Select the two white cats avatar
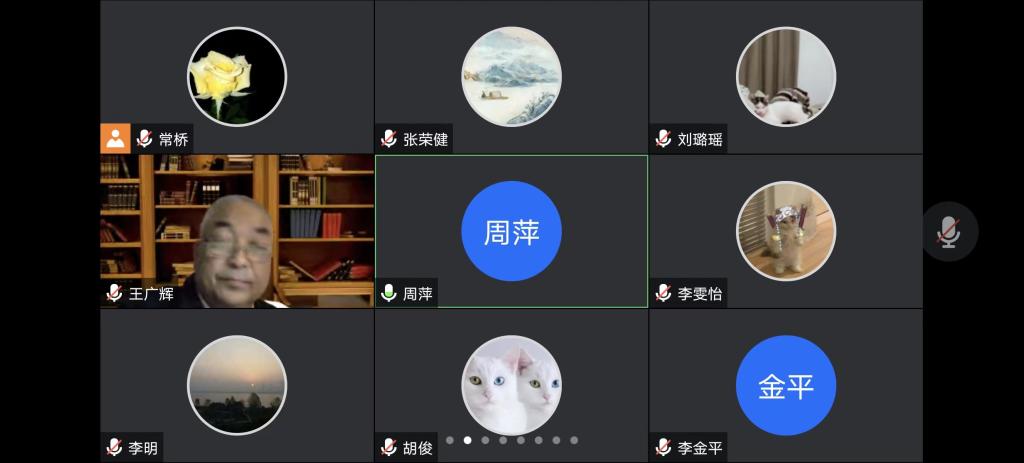 pos(511,385)
